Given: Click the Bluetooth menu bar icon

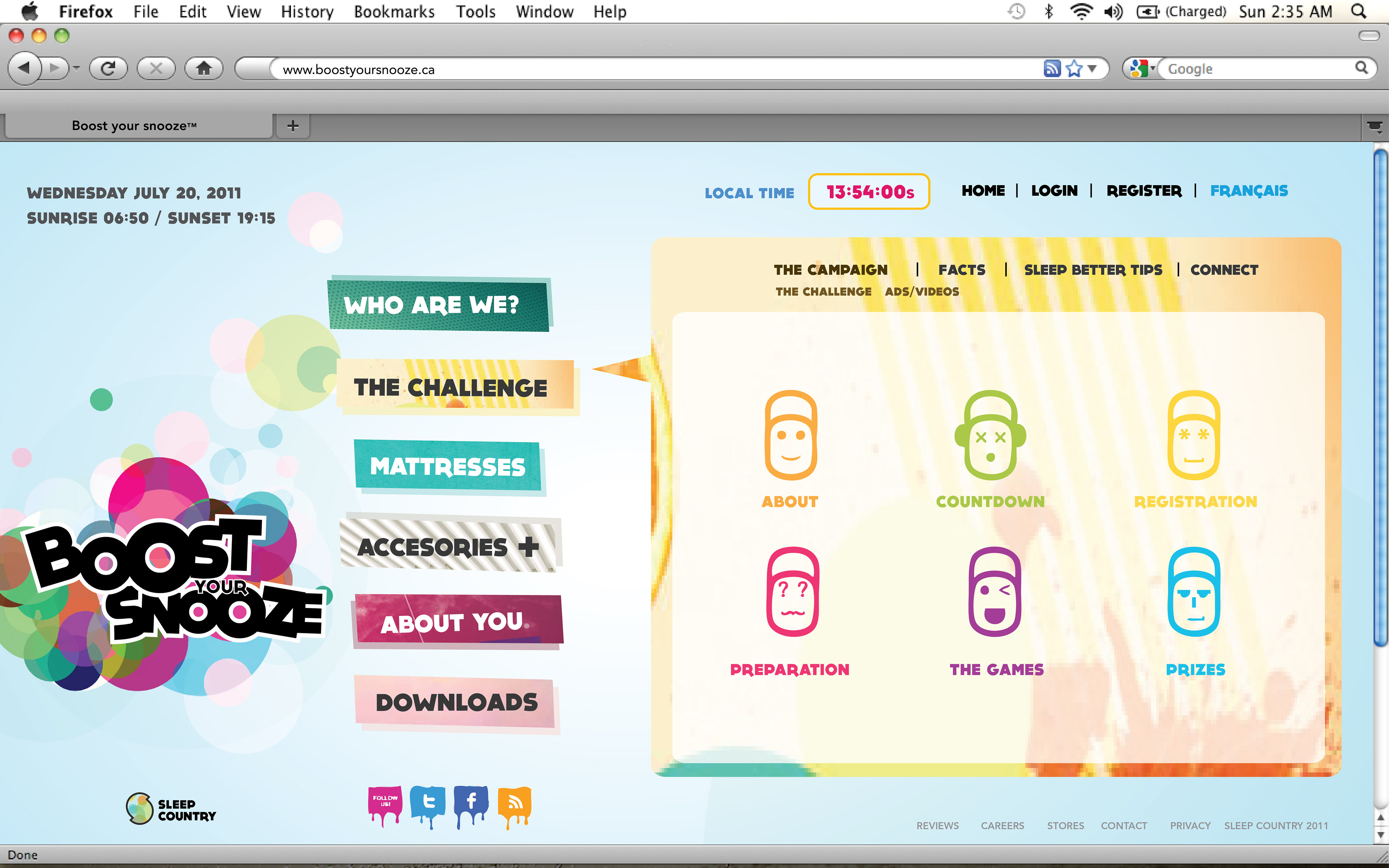Looking at the screenshot, I should 1049,12.
